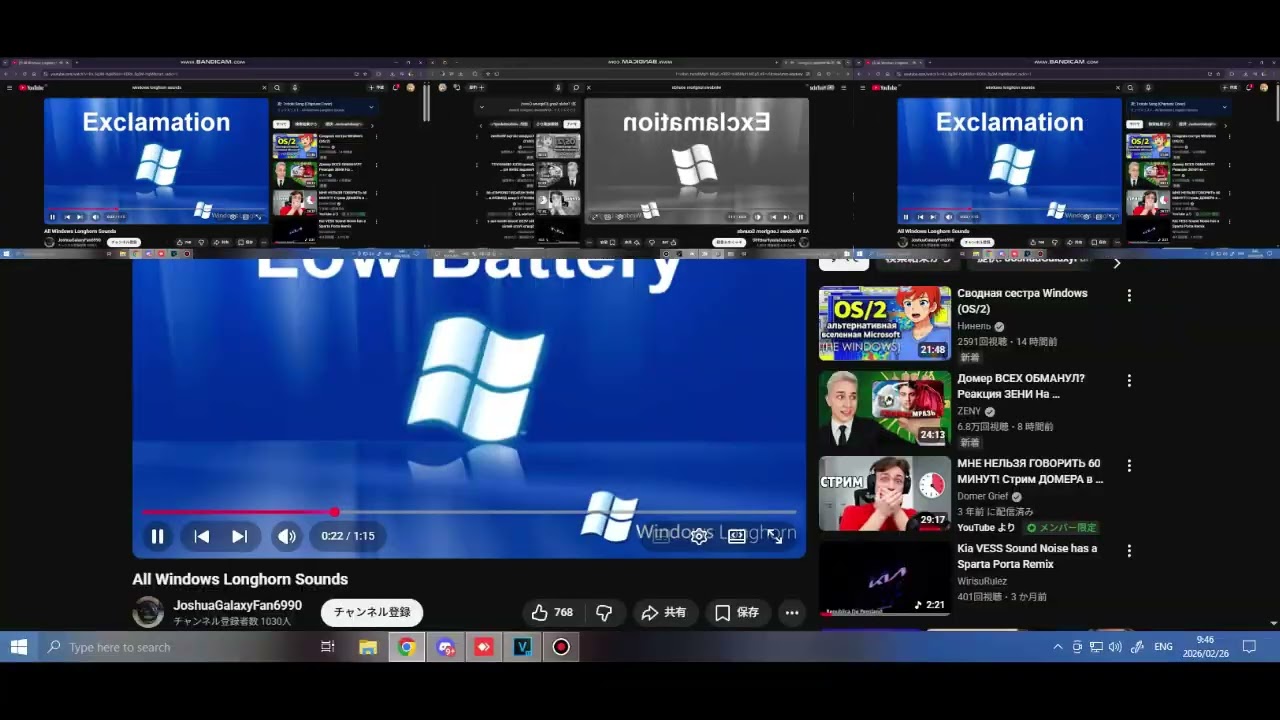Open the pen icon in system tray
1280x720 pixels.
(x=1137, y=647)
